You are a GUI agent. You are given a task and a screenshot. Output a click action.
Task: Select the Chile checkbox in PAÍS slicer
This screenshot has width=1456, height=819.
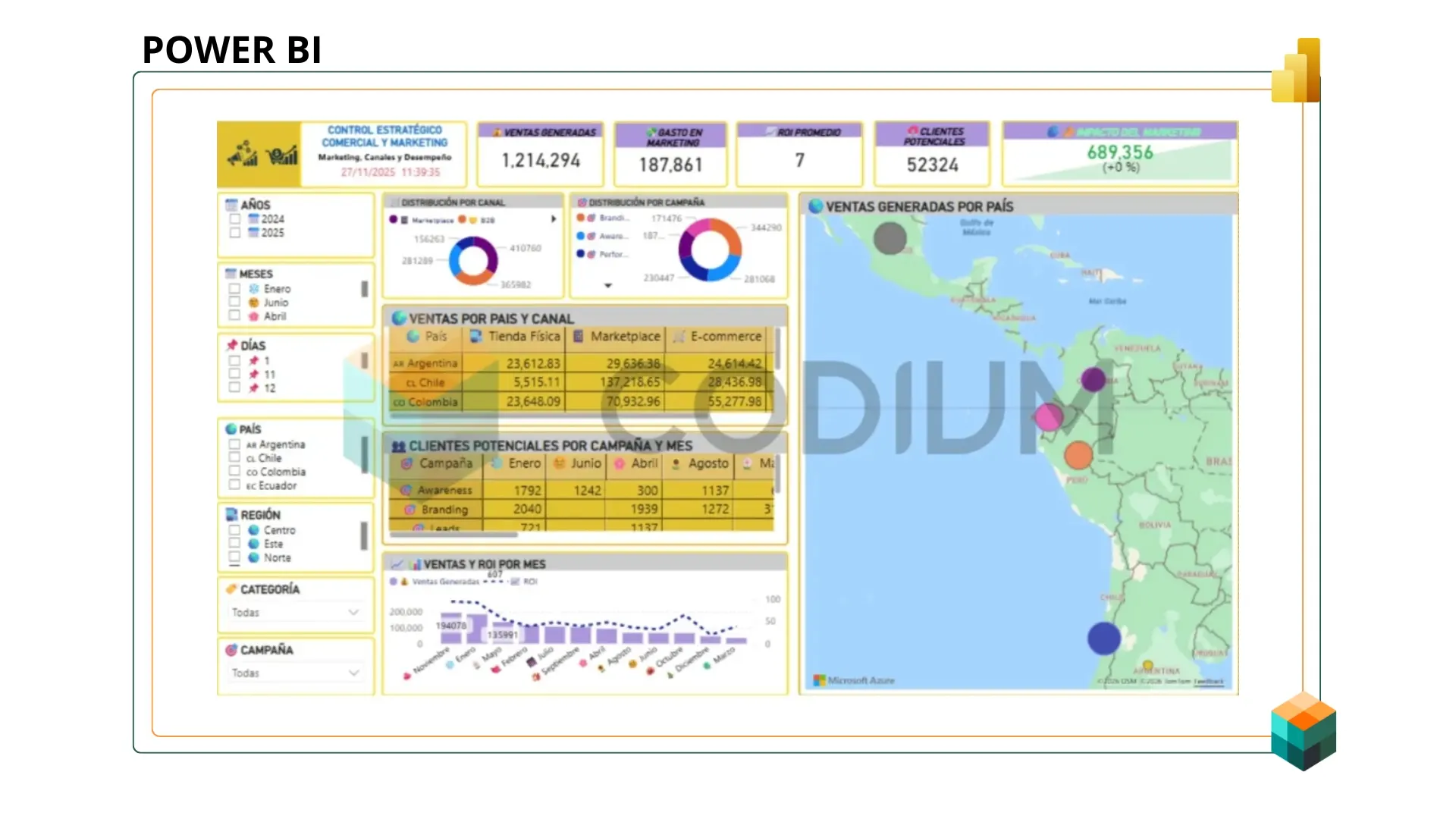[x=234, y=458]
